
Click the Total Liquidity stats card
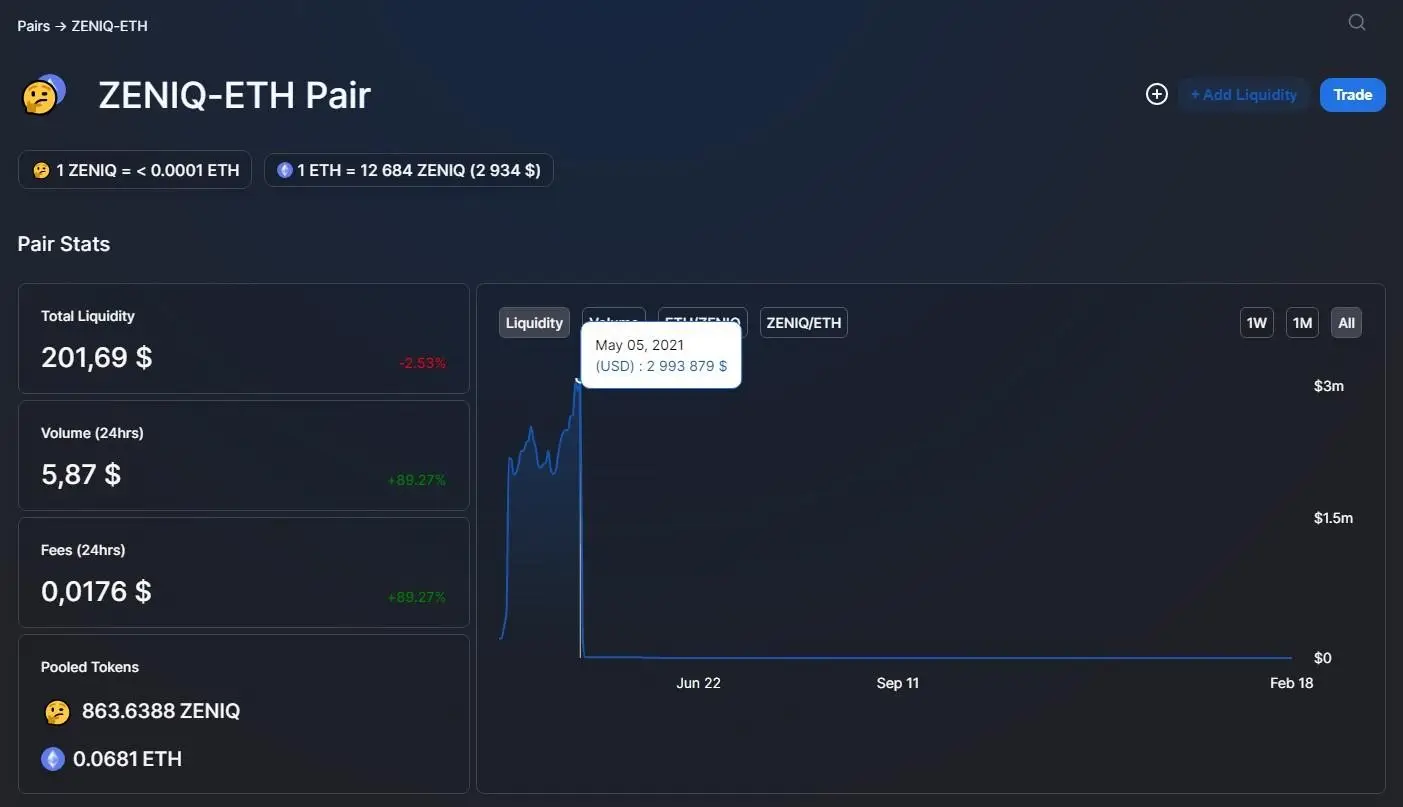click(x=243, y=338)
